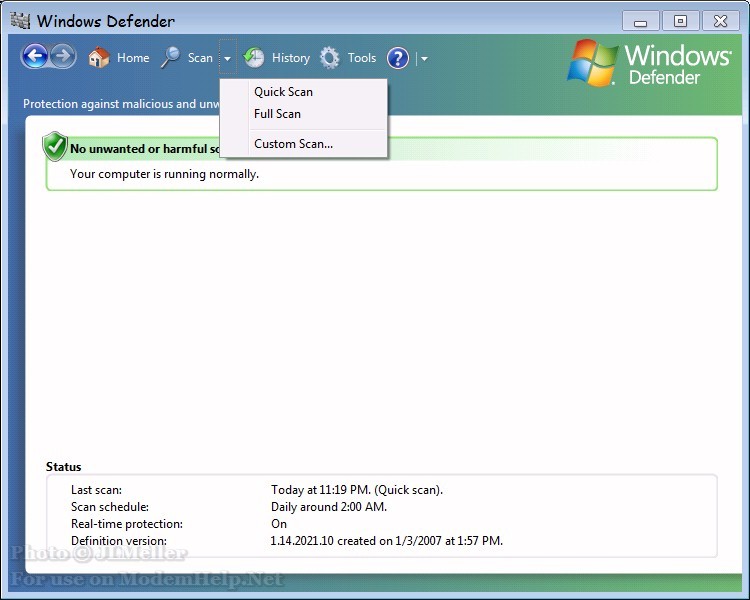This screenshot has width=750, height=600.
Task: Click the Scan magnifying glass icon
Action: pos(170,58)
